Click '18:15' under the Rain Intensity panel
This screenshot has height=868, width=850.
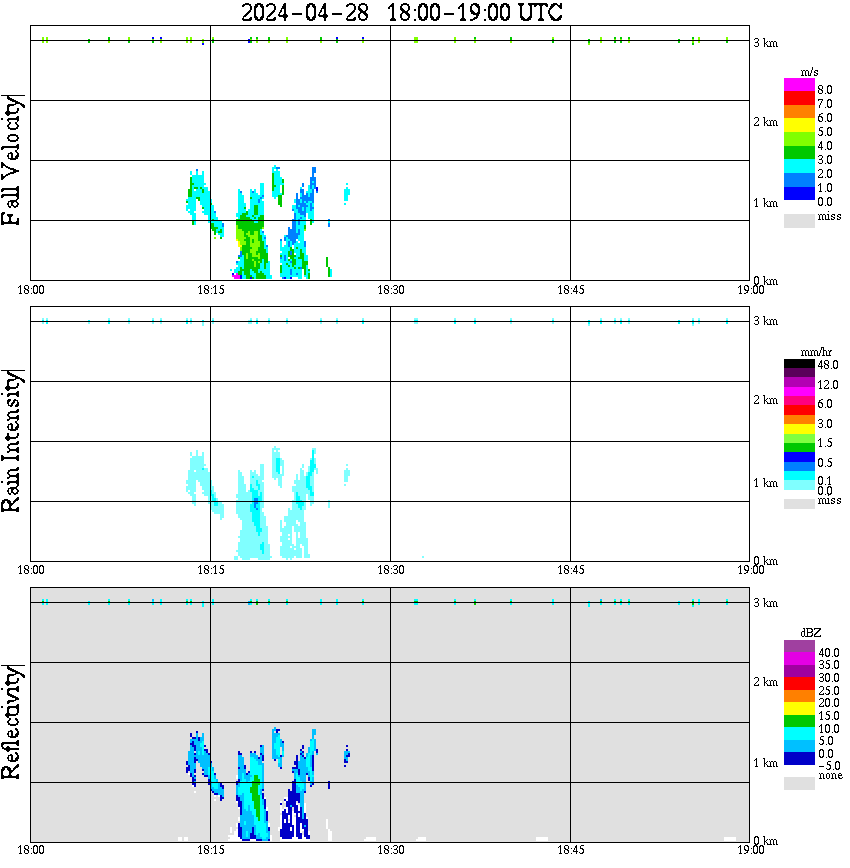[x=210, y=570]
